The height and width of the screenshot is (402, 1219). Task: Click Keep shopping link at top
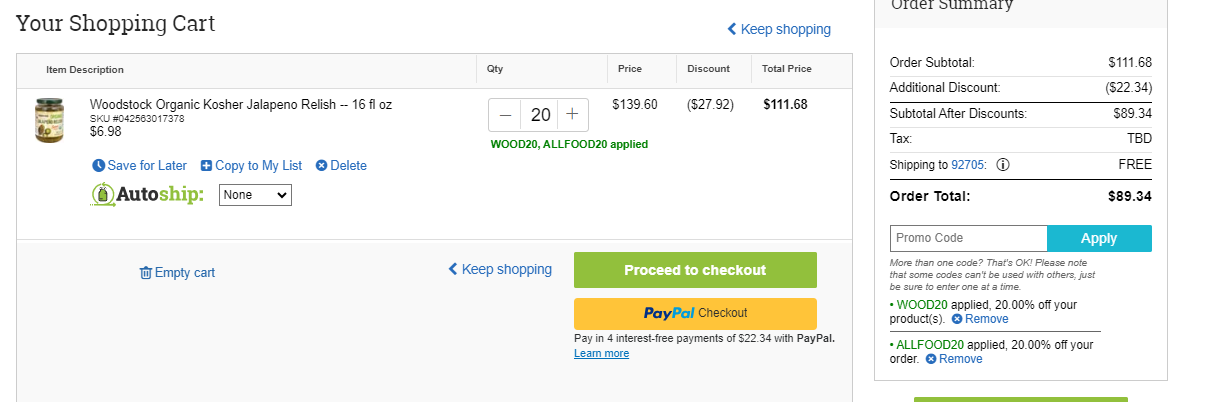click(x=779, y=29)
